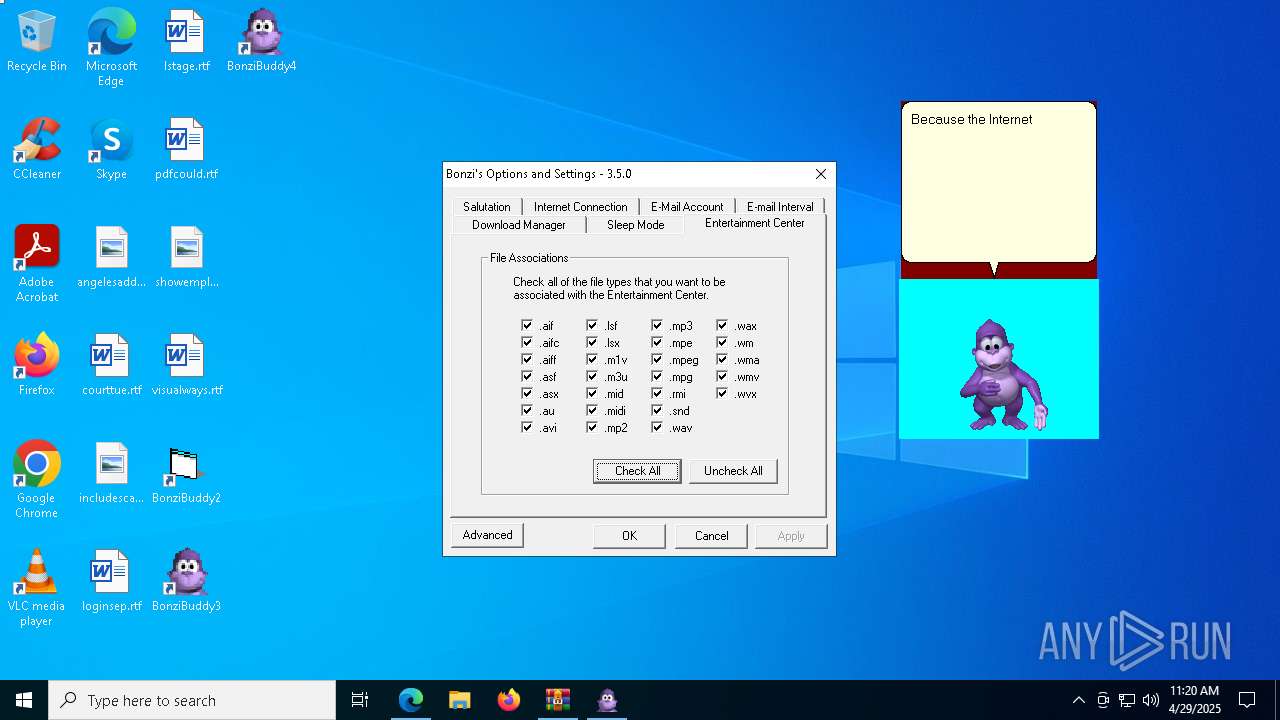Select the visualways.rtf desktop file
Viewport: 1280px width, 720px height.
[186, 365]
